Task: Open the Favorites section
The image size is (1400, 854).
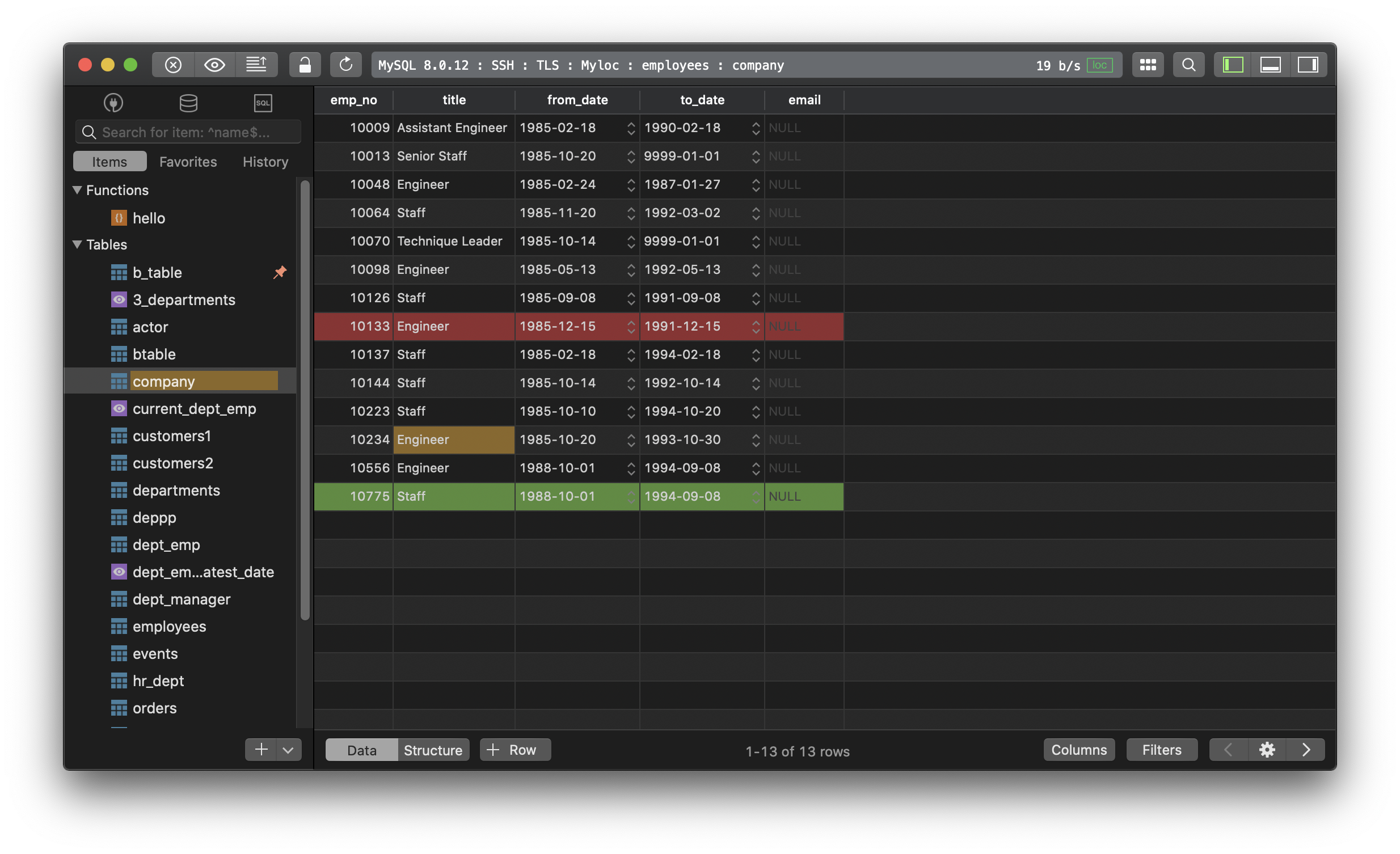Action: point(188,160)
